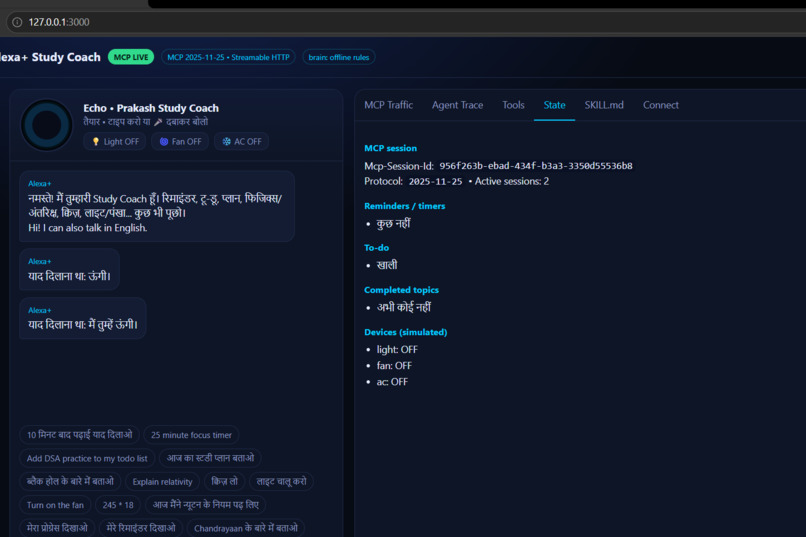Click 'Hi! I can also talk in English.' line
Image resolution: width=806 pixels, height=537 pixels.
point(87,228)
